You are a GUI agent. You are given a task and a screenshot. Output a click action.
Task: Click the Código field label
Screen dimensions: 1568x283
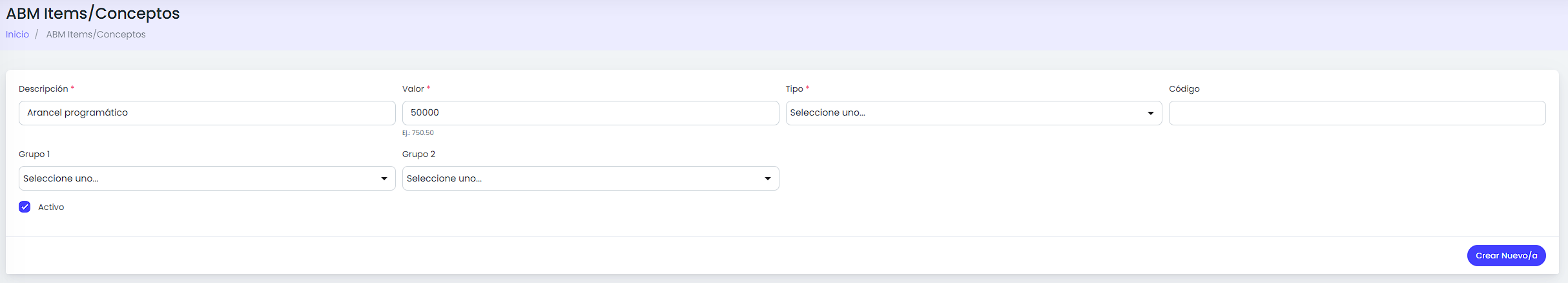1184,89
